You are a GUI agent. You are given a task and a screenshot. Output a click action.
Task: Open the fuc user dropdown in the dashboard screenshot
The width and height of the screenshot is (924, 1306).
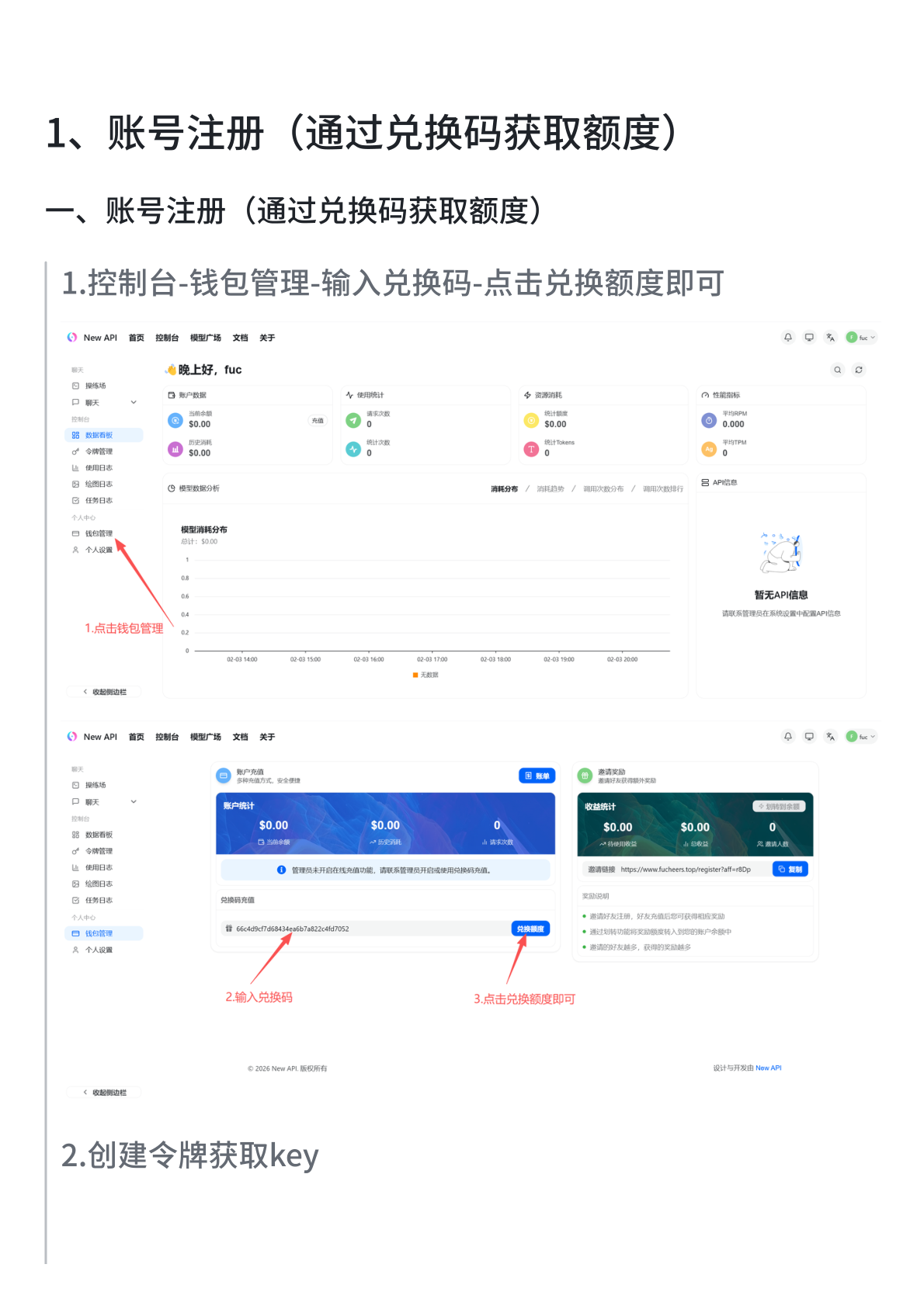tap(861, 337)
